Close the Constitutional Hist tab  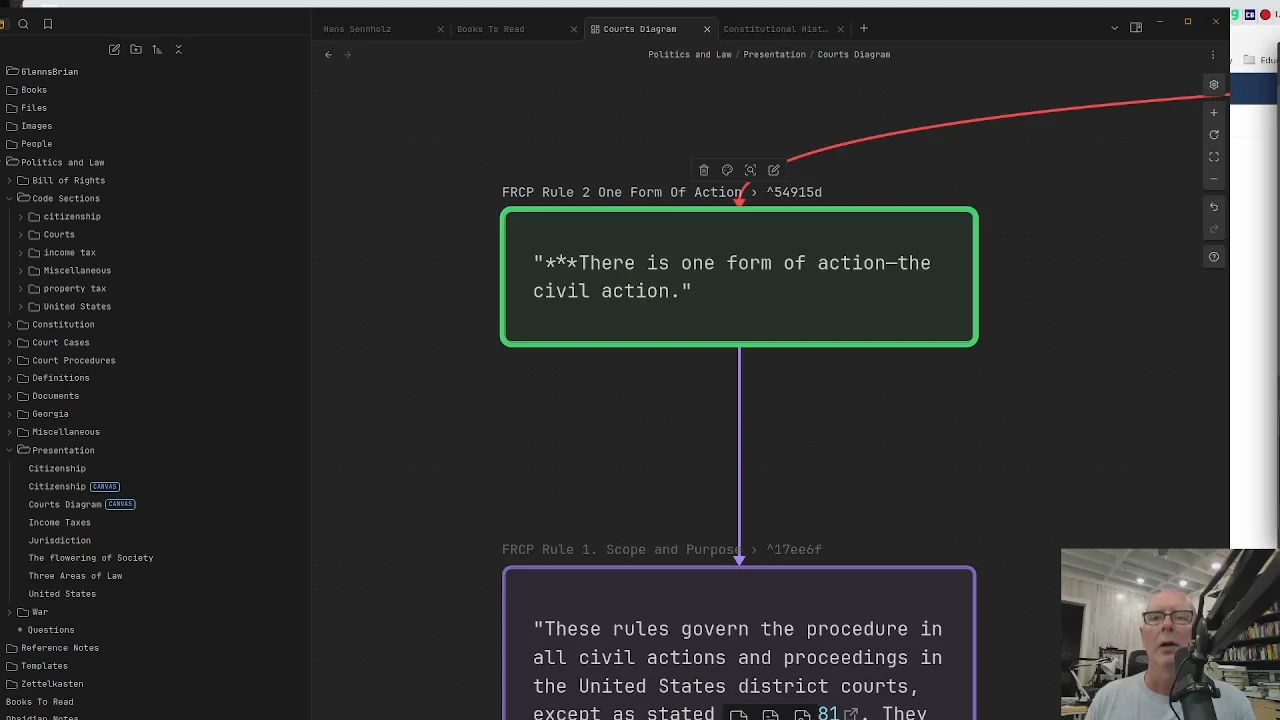(x=840, y=29)
